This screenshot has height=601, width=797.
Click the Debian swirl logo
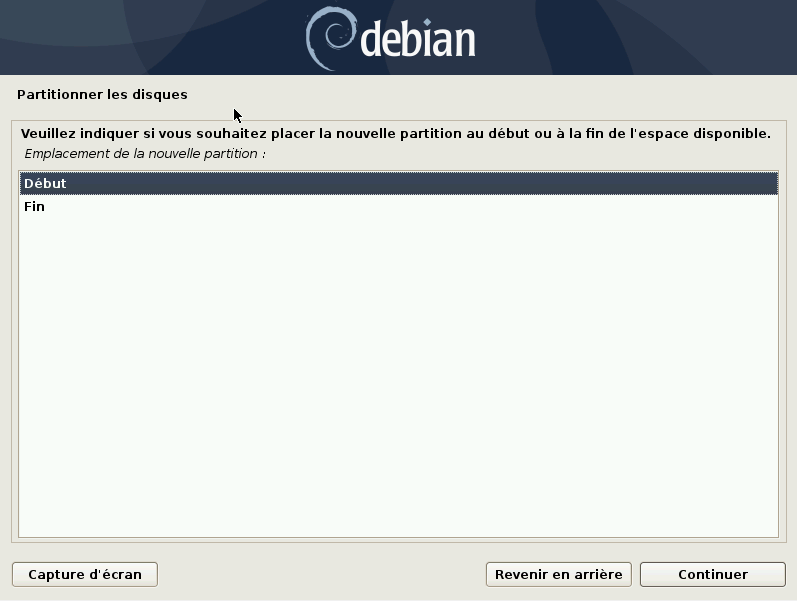pyautogui.click(x=330, y=38)
